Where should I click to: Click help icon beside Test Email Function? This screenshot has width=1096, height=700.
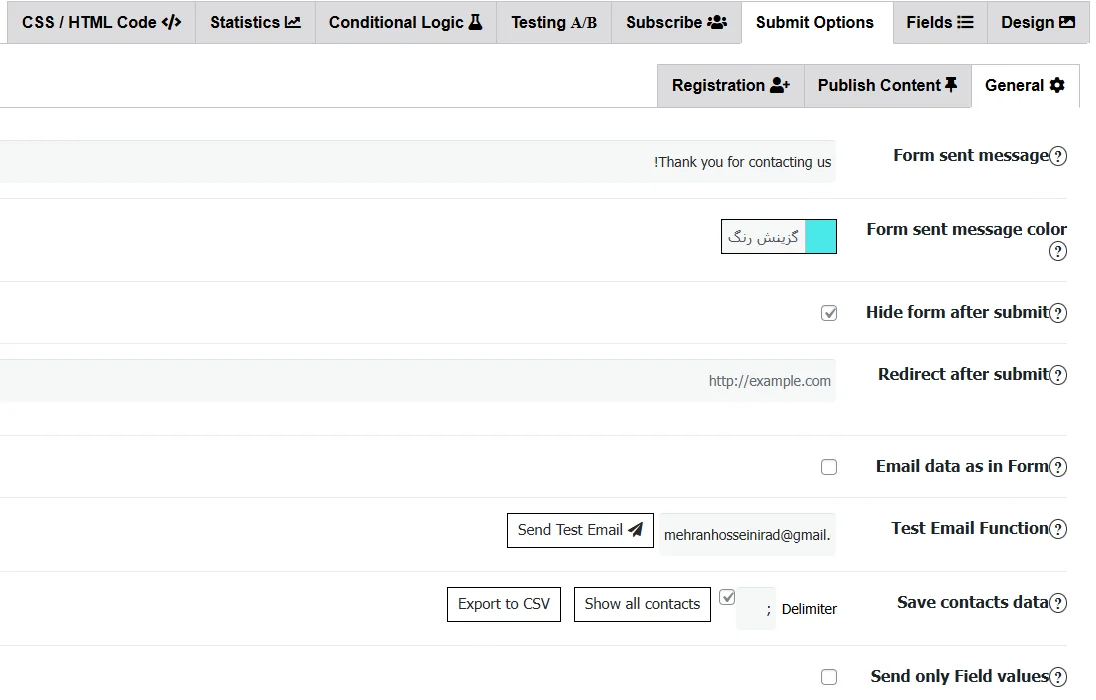pos(1058,529)
